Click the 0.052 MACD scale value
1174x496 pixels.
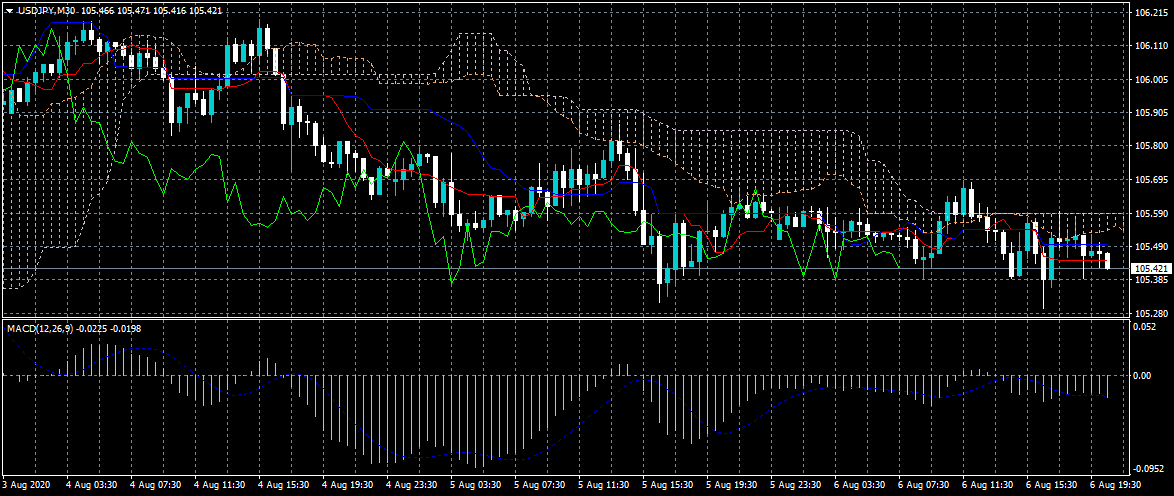point(1144,327)
